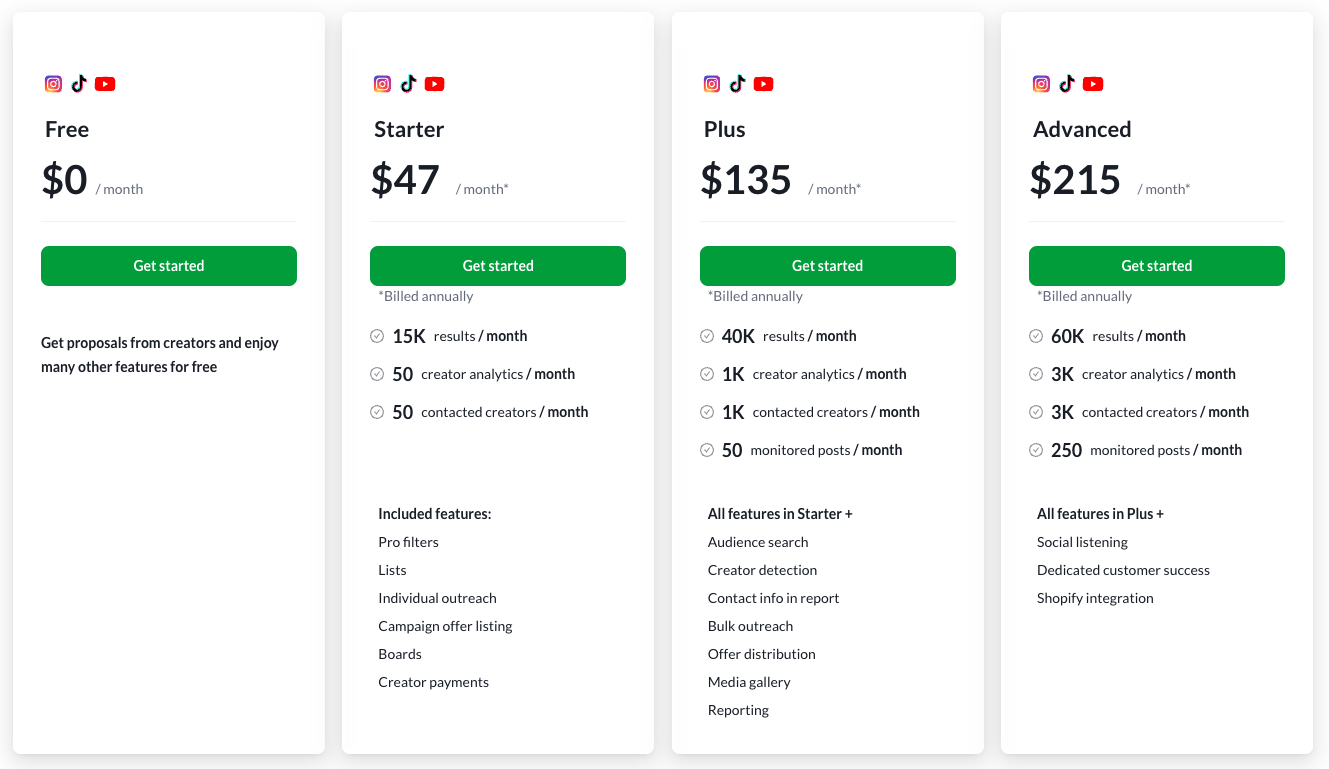
Task: Click the Pro filters feature item
Action: (408, 542)
